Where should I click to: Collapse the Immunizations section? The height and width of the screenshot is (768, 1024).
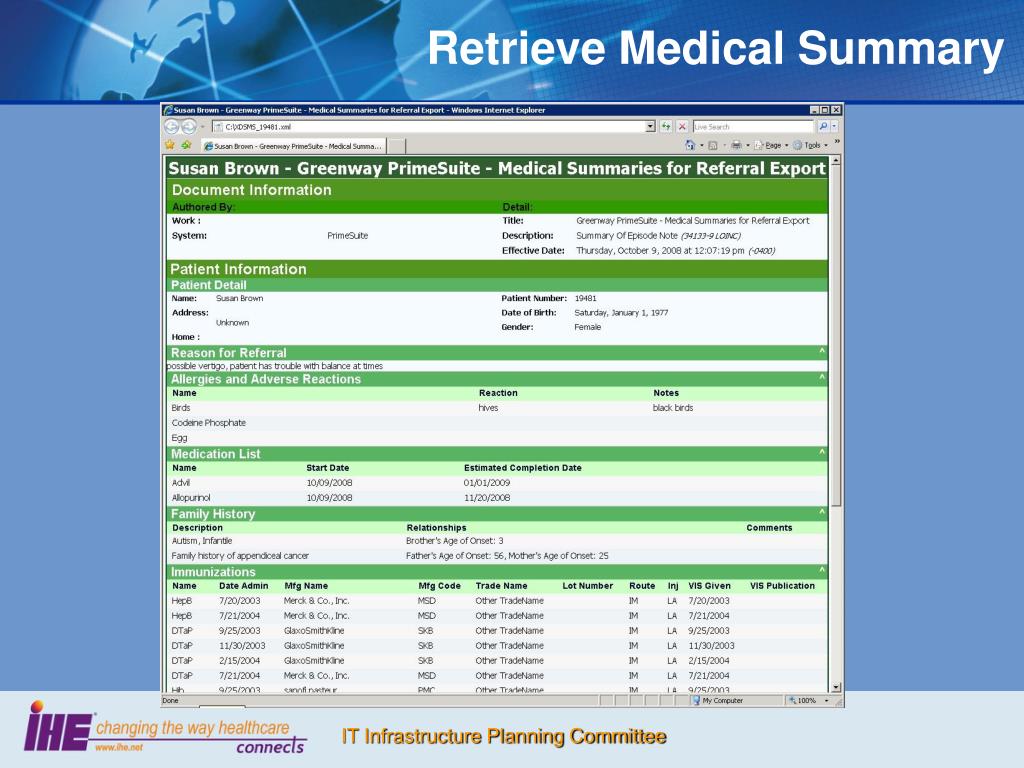(x=822, y=570)
